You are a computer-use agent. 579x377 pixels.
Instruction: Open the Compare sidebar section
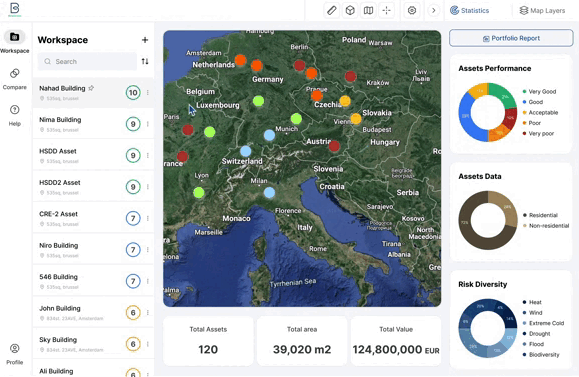click(x=14, y=79)
